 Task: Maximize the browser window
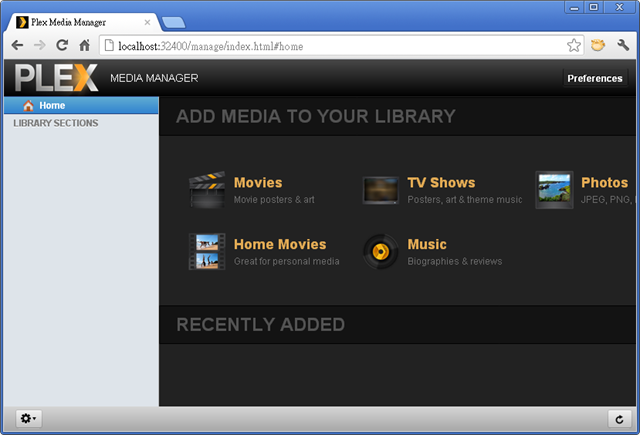tap(594, 7)
